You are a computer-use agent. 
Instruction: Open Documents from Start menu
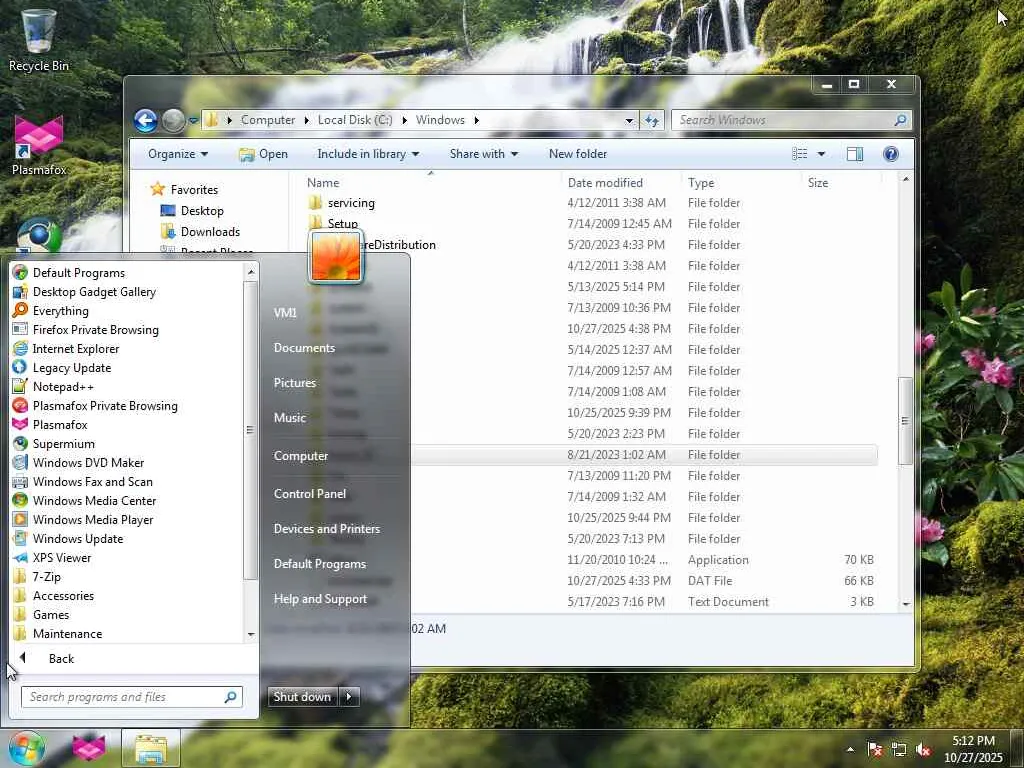[304, 348]
